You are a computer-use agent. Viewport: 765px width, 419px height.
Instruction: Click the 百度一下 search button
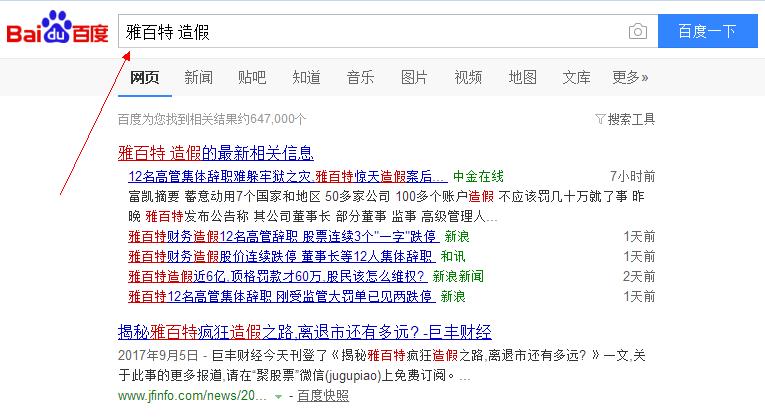coord(707,31)
